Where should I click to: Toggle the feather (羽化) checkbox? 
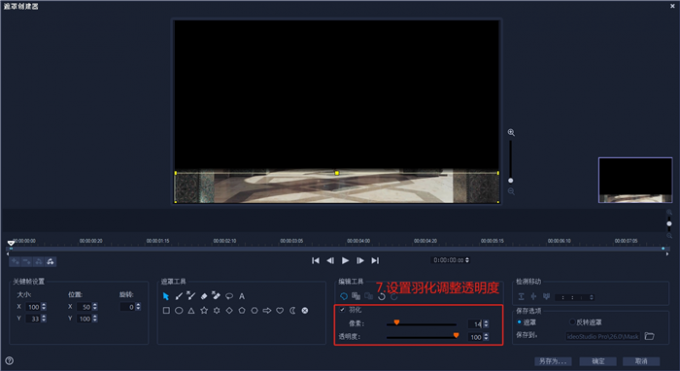pyautogui.click(x=343, y=310)
